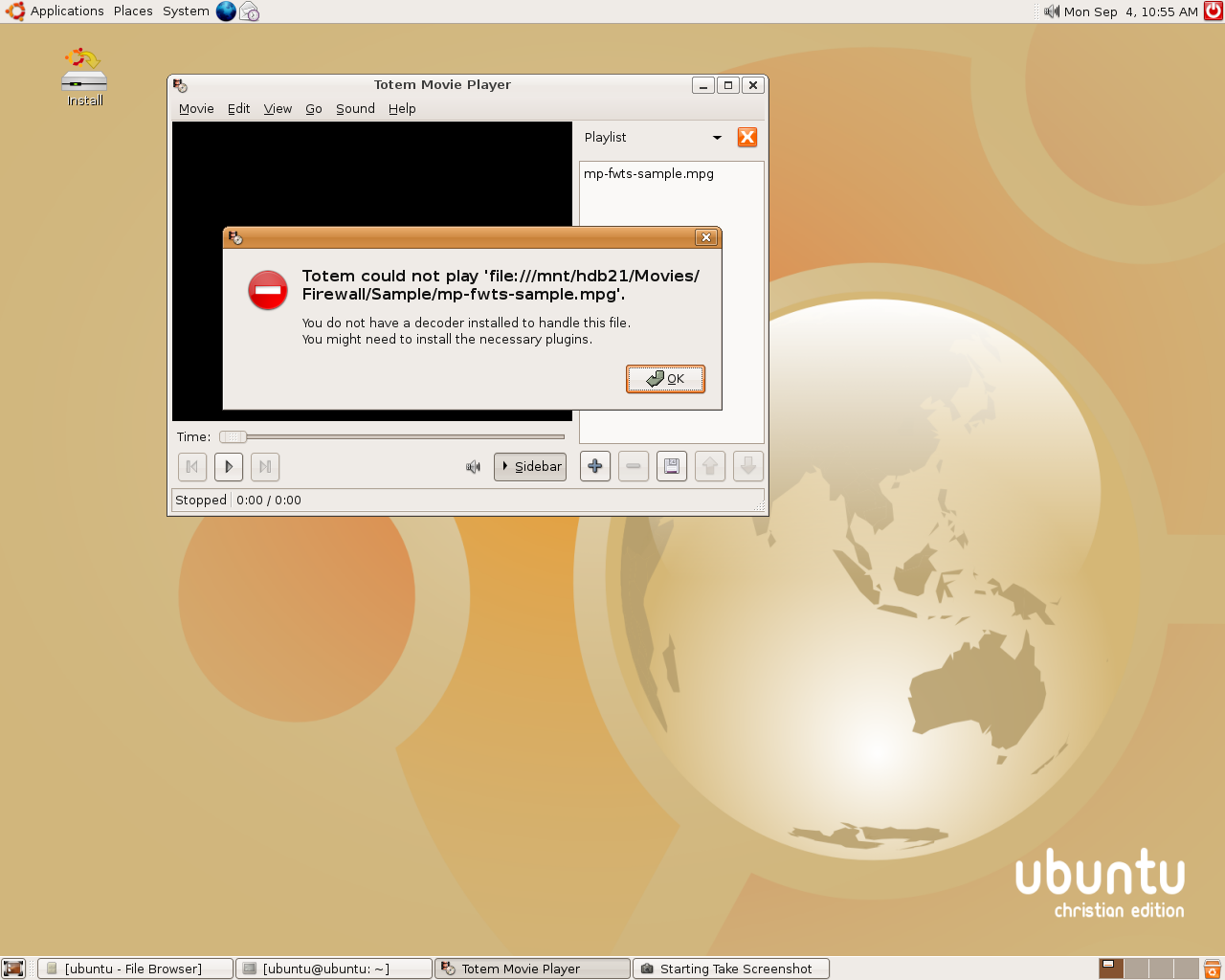Click the 0:00 / 0:00 time readout
Screen dimensions: 1225x980
pyautogui.click(x=269, y=500)
